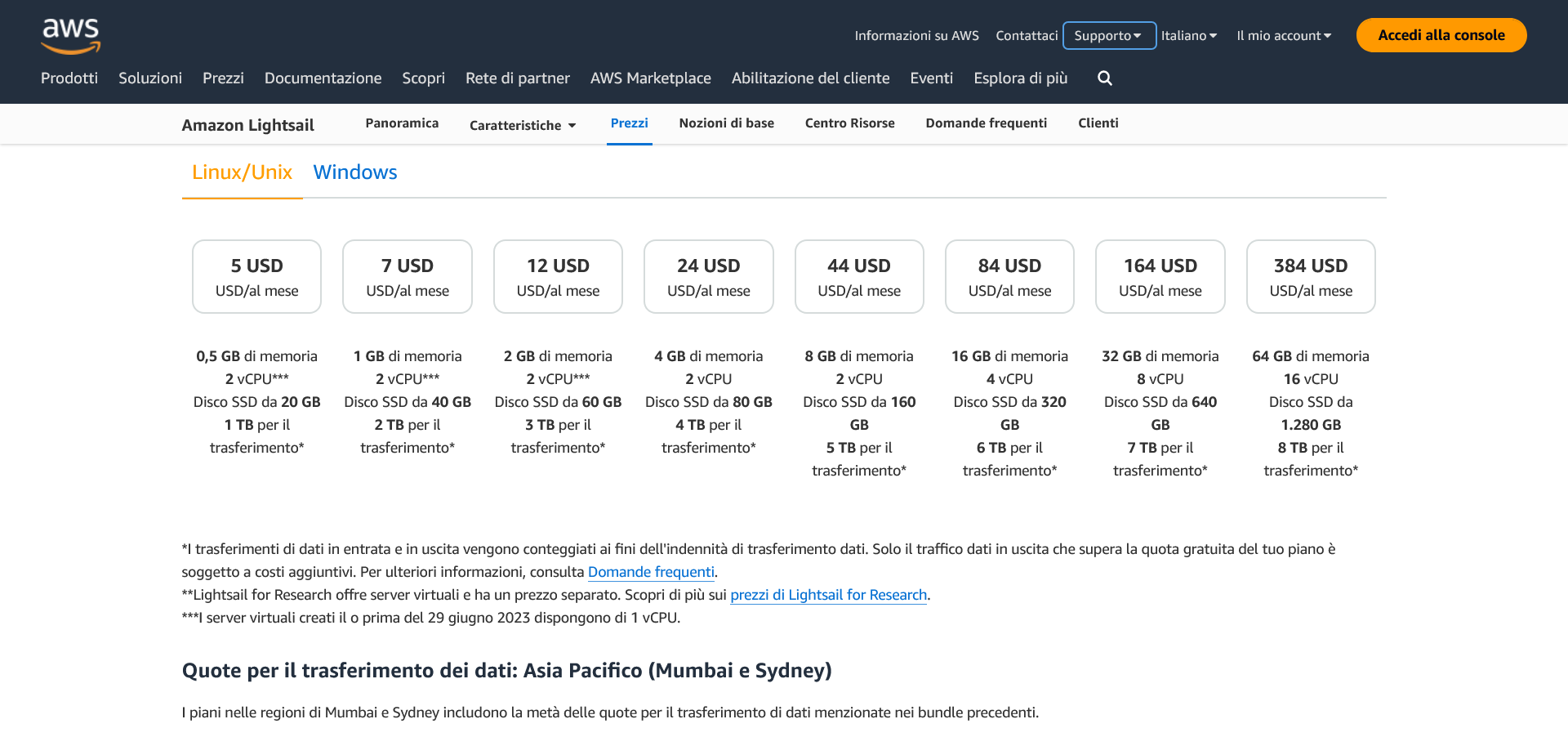Select the 384 USD plan card

point(1311,276)
